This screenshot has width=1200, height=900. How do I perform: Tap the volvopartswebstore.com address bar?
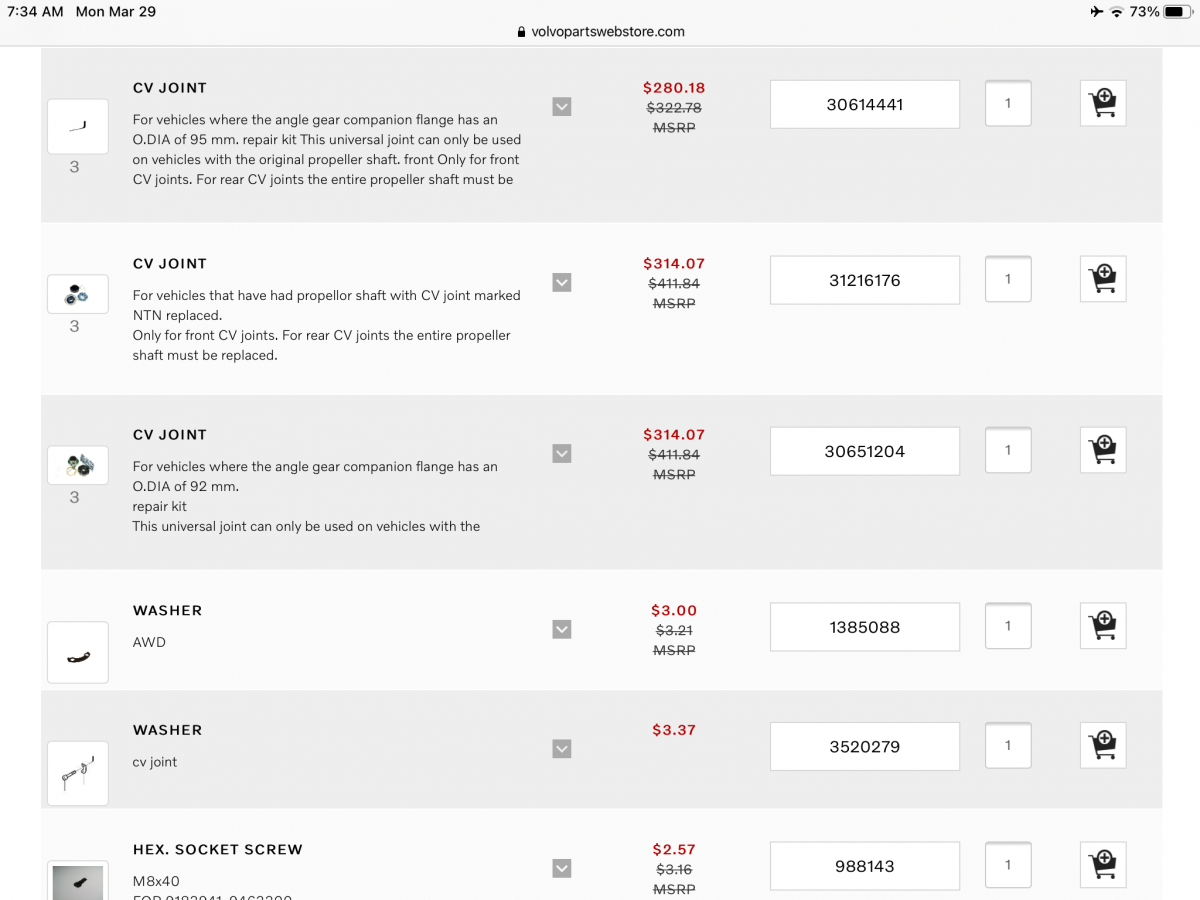pyautogui.click(x=600, y=31)
